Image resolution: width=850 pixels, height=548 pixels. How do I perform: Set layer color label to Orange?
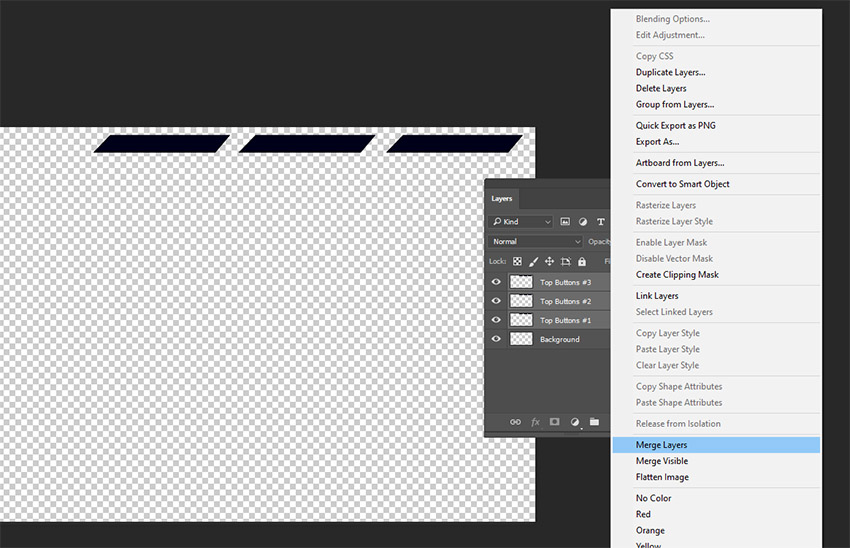(x=650, y=531)
